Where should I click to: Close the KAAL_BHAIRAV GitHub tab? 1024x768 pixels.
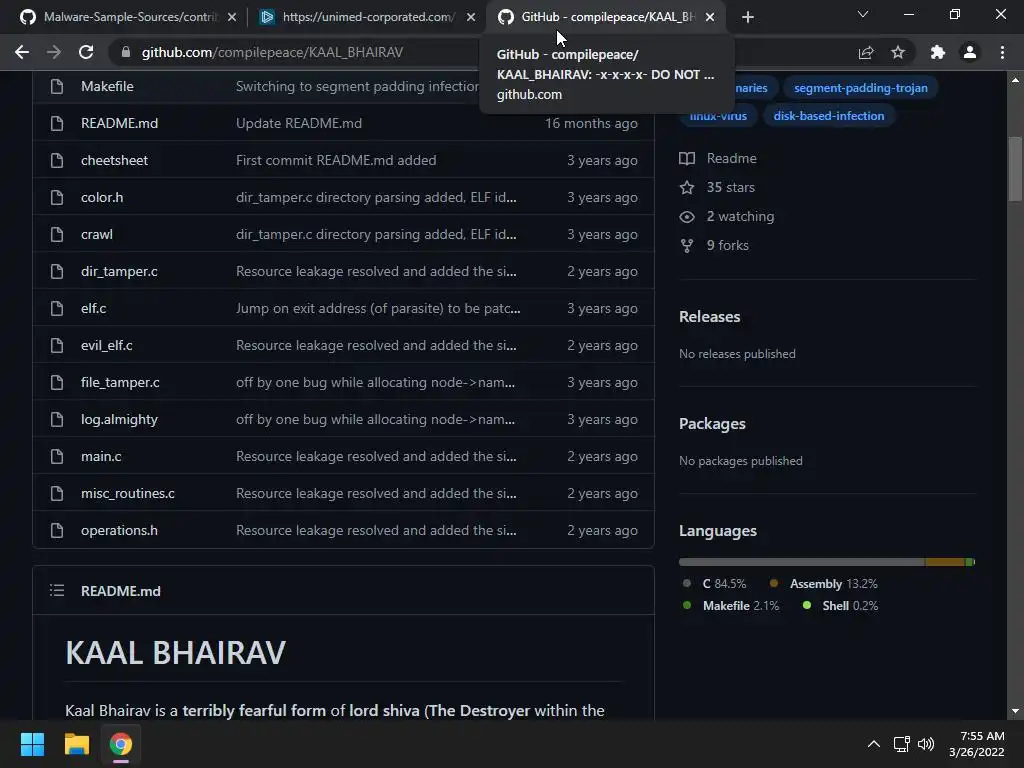(710, 17)
